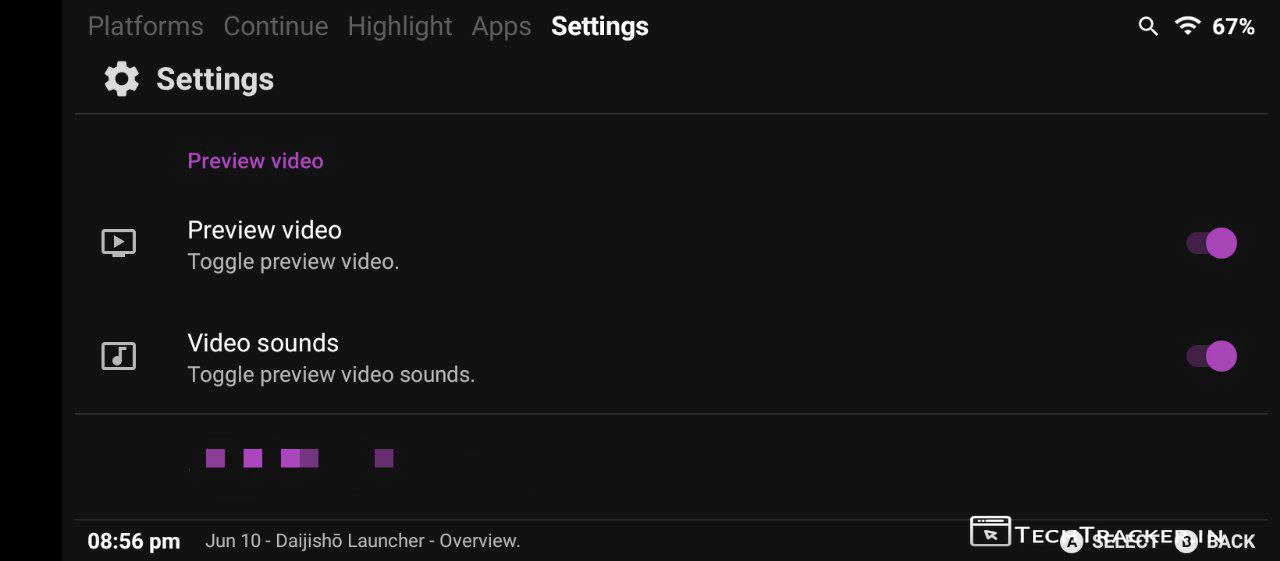The image size is (1280, 561).
Task: Click the 67% battery indicator
Action: (1233, 27)
